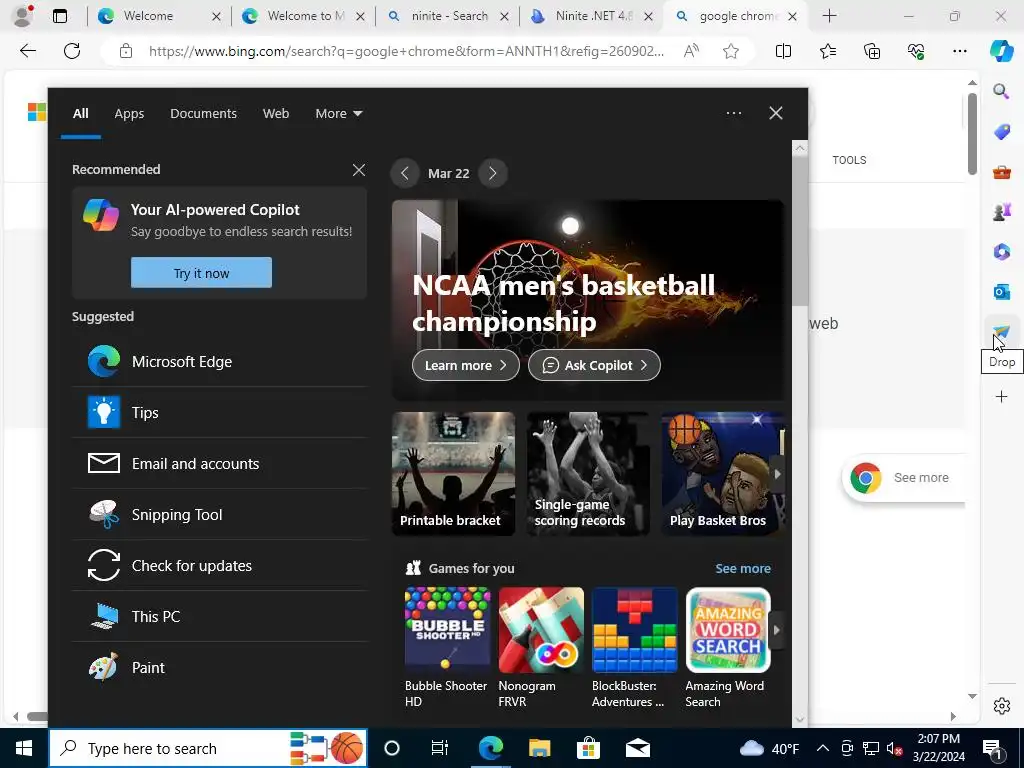The image size is (1024, 768).
Task: Open Bubble Shooter HD game
Action: click(447, 647)
